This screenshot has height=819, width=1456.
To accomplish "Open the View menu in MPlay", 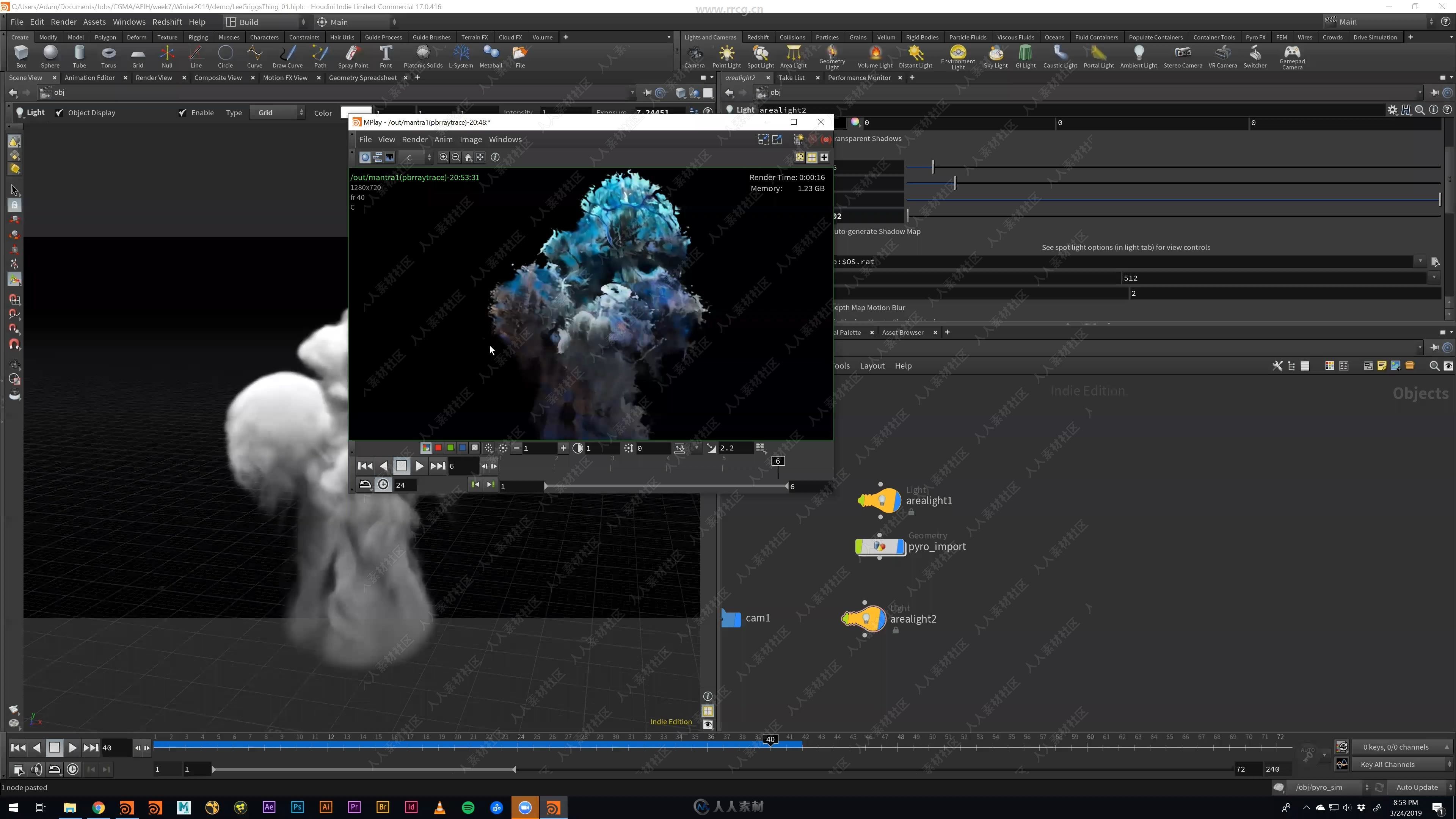I will tap(387, 139).
